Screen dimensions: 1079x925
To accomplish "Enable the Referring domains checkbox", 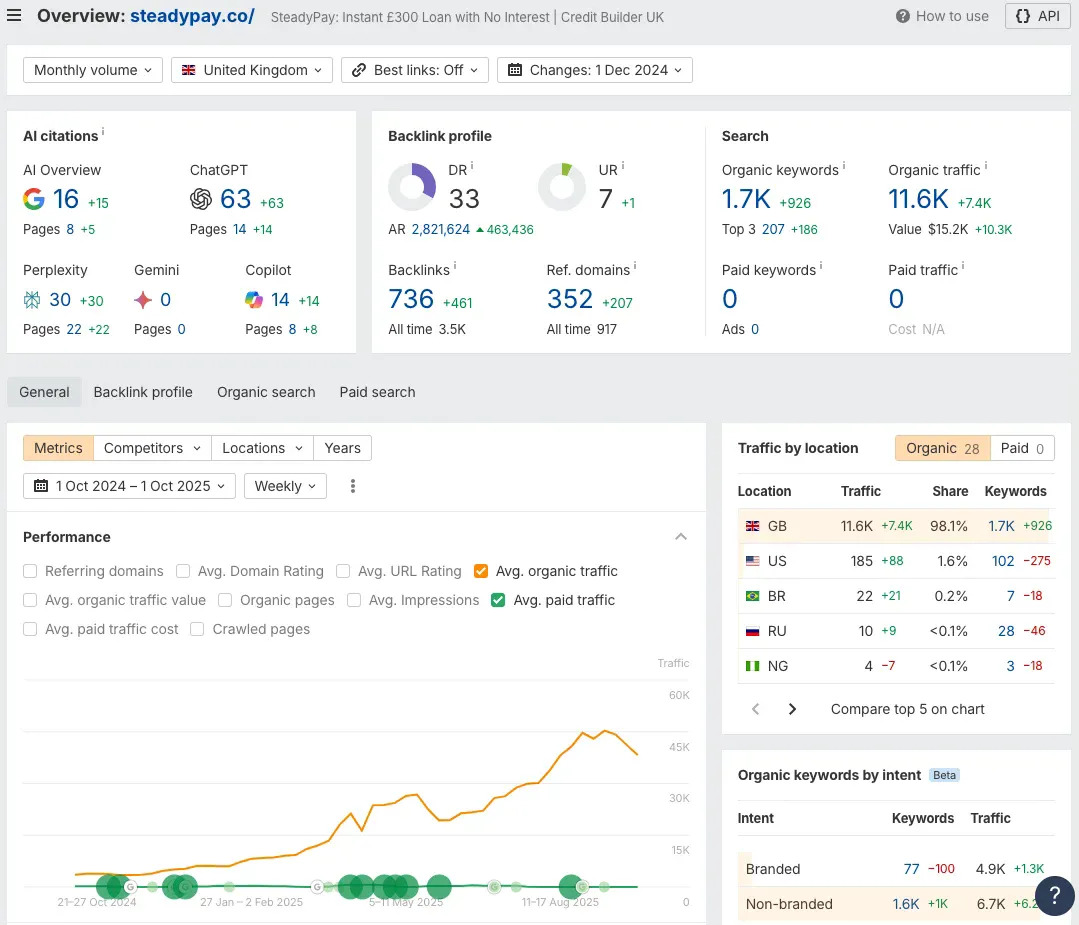I will coord(30,571).
